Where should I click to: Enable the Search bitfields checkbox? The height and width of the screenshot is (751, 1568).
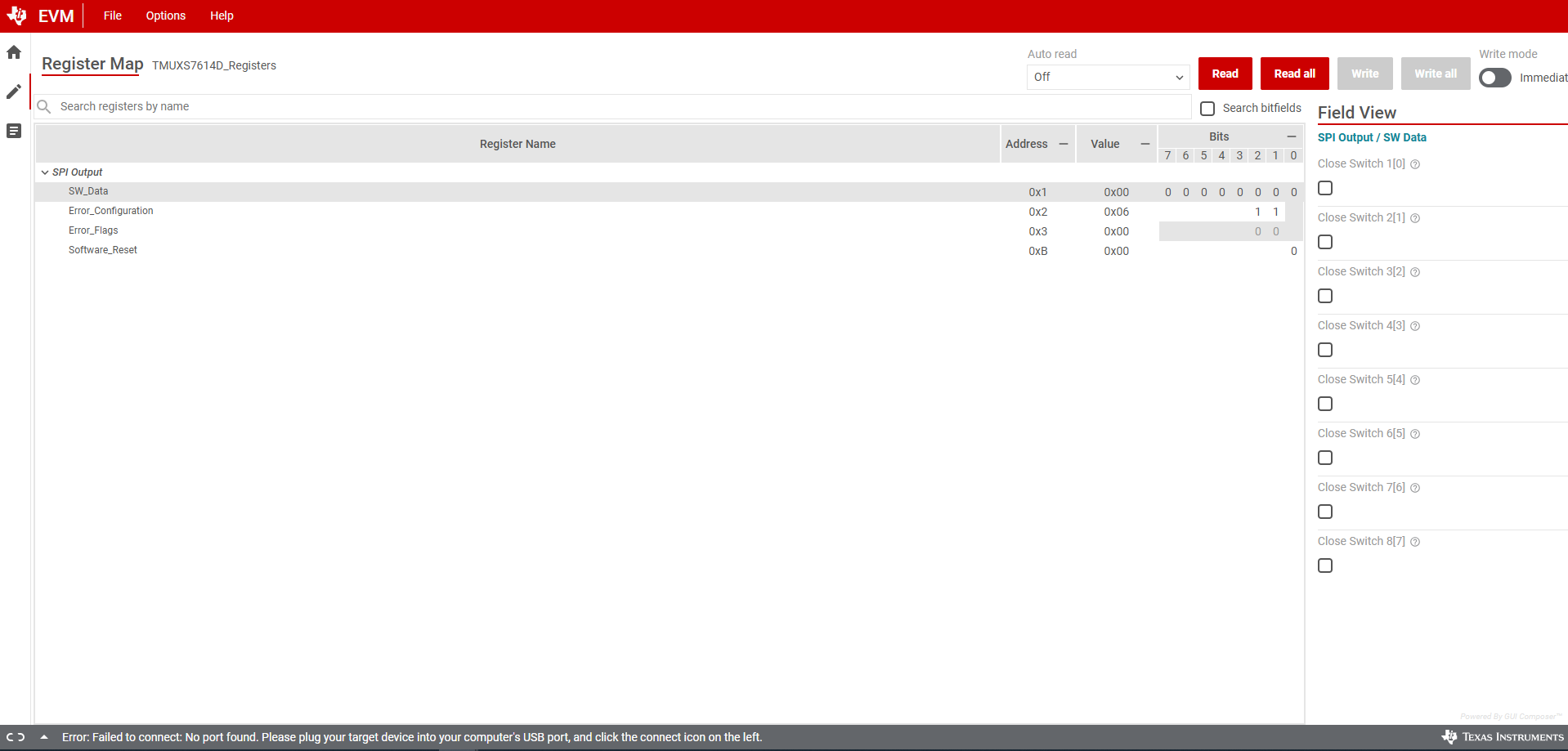click(x=1207, y=108)
